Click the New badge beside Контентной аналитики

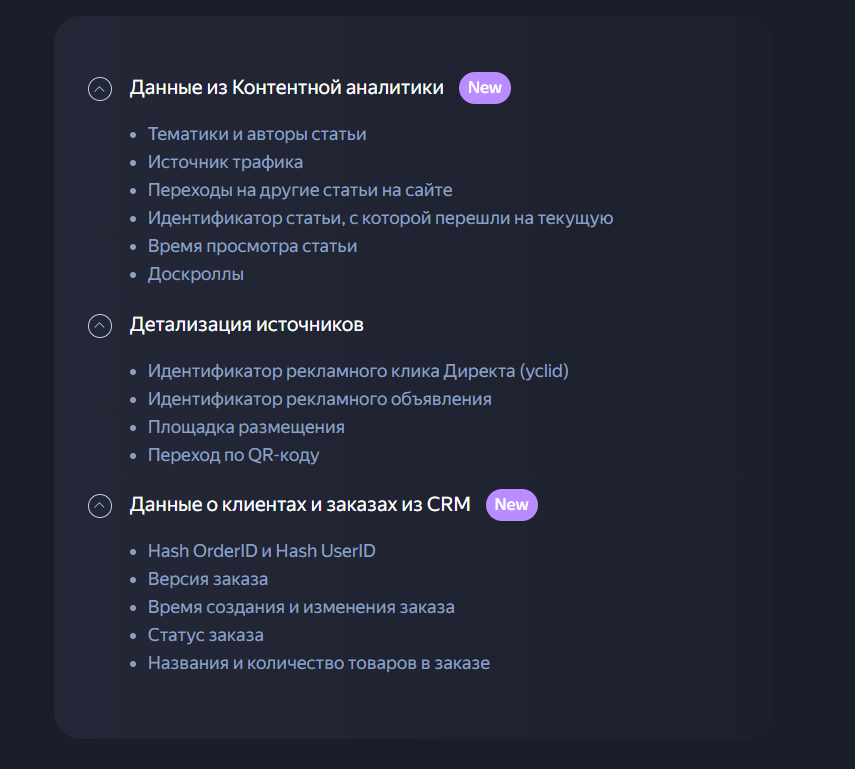click(484, 88)
